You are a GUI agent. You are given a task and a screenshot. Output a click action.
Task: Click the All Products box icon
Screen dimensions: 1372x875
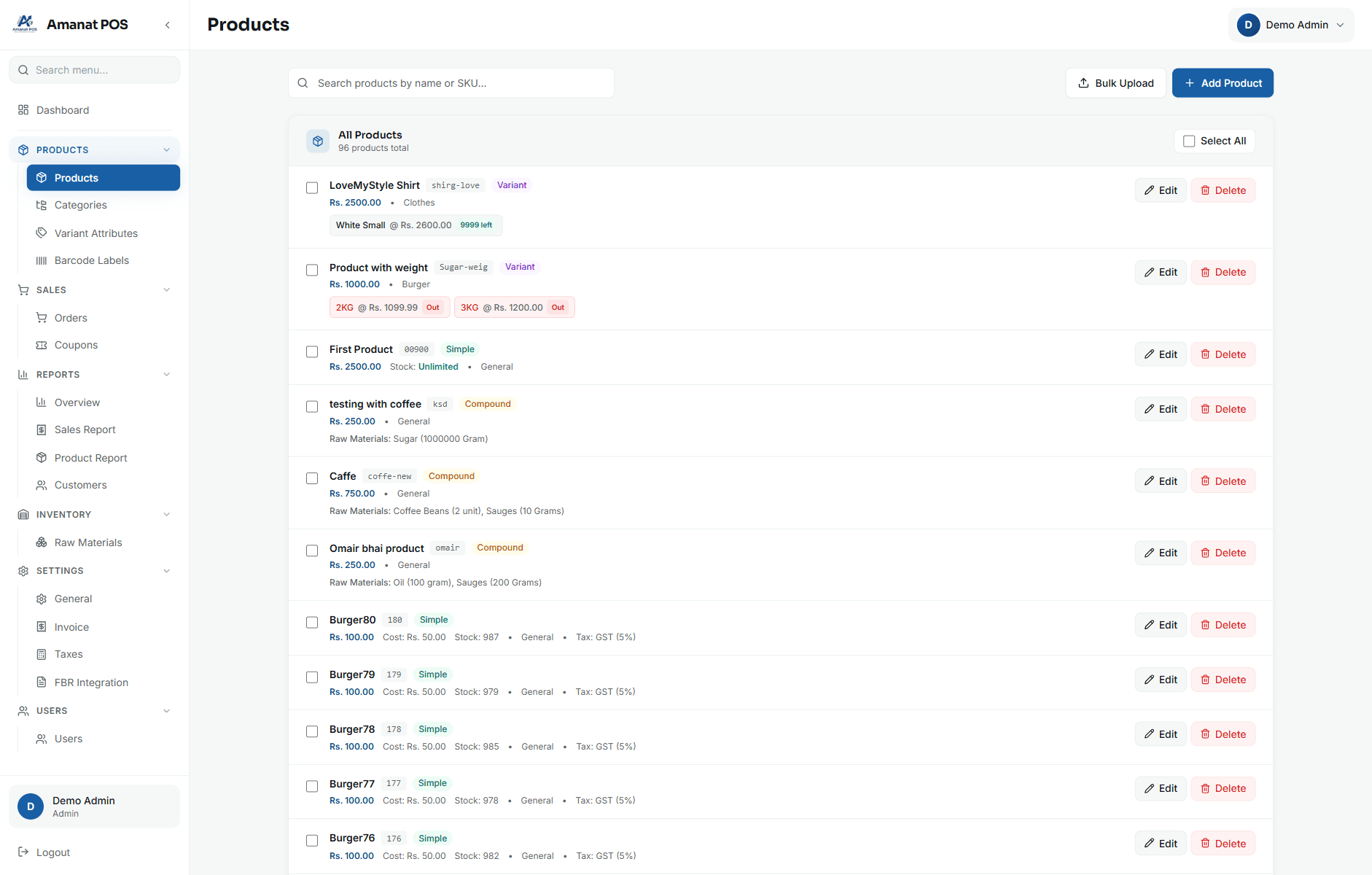click(x=318, y=141)
